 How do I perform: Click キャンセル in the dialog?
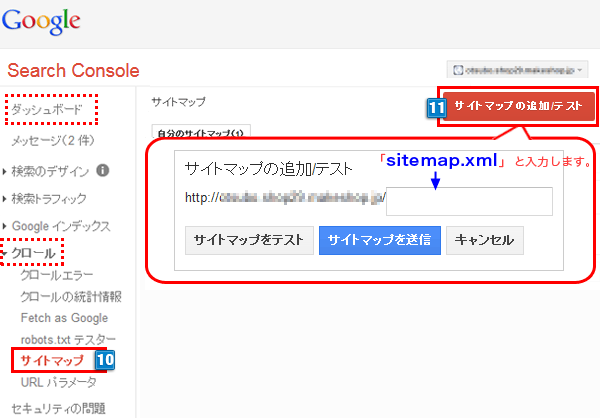484,240
